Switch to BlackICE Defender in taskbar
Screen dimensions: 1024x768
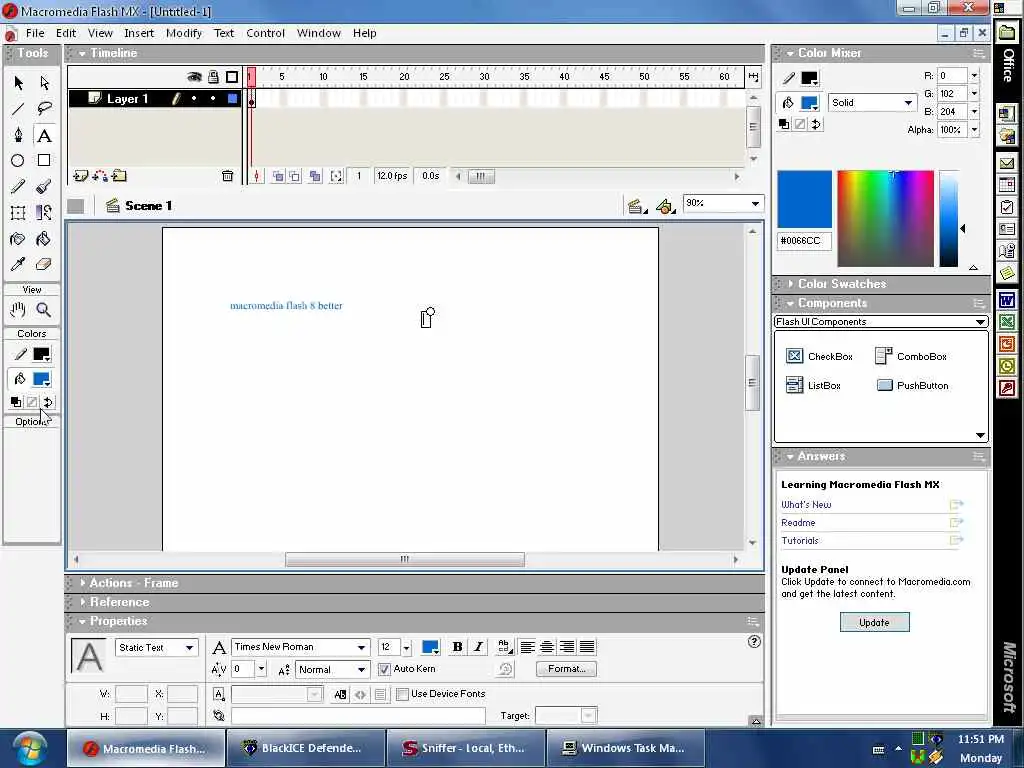click(306, 748)
